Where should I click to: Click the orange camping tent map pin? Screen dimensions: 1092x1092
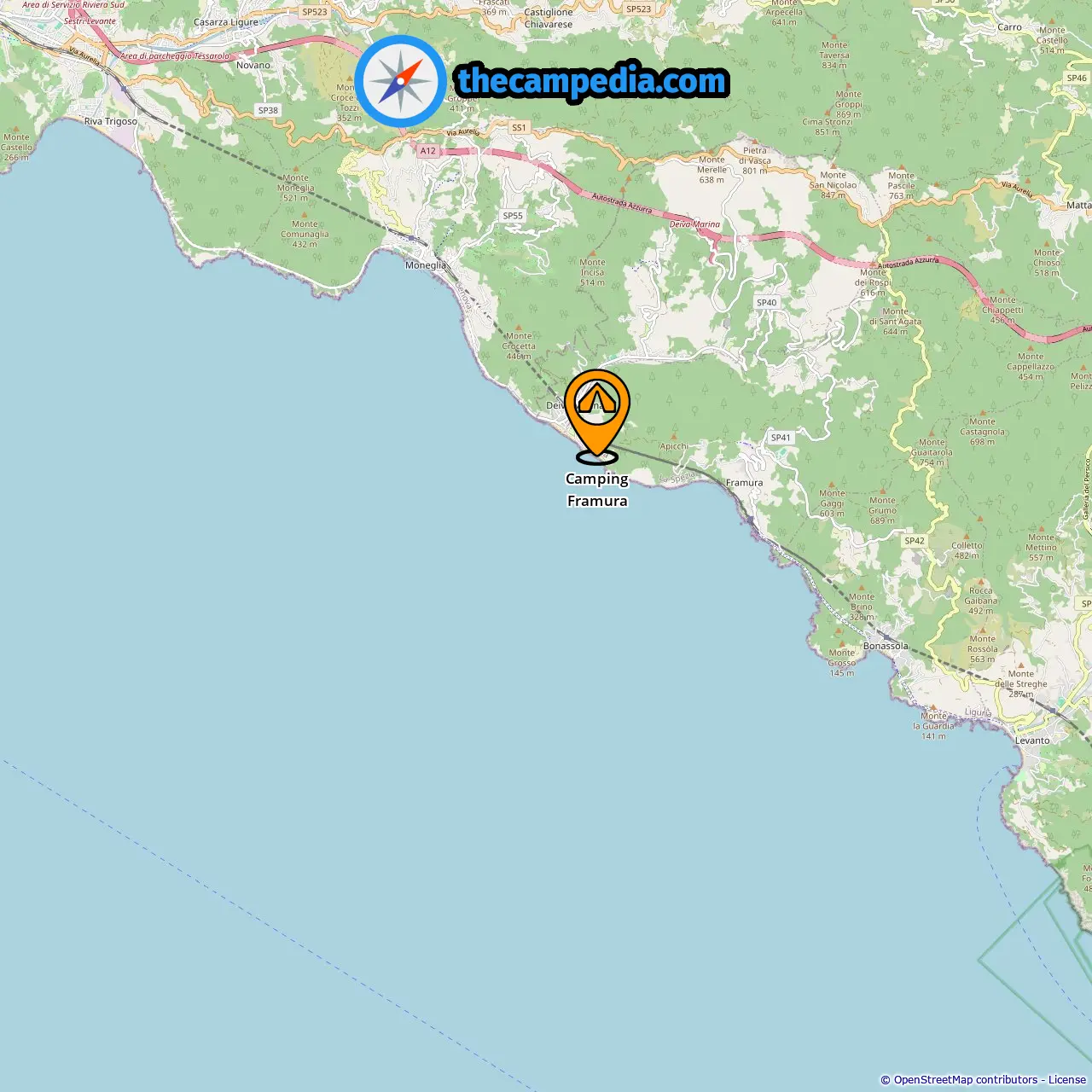tap(597, 415)
